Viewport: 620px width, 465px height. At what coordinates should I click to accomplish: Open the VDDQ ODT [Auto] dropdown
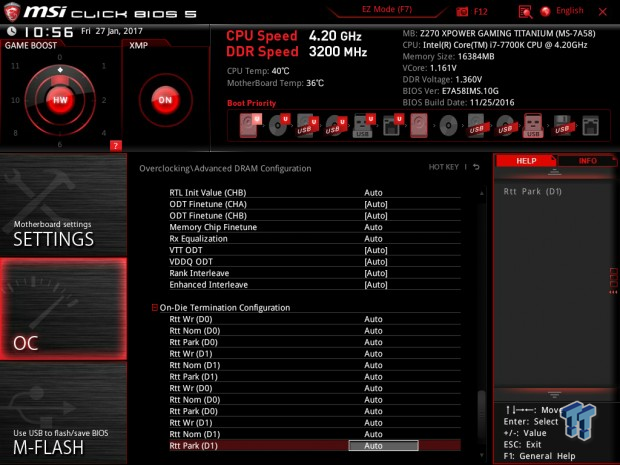[376, 261]
